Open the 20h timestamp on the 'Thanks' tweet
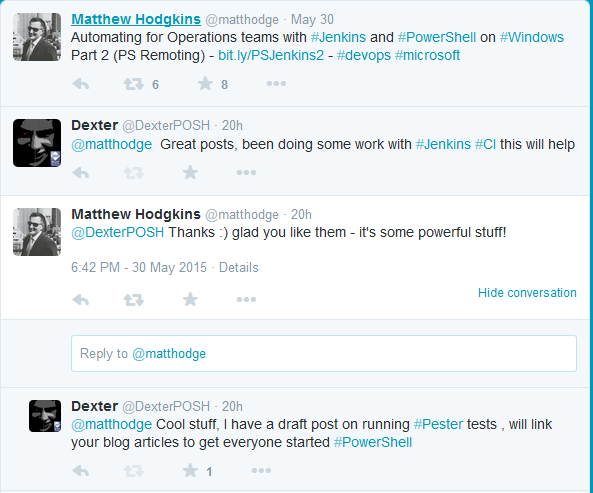The image size is (593, 493). 301,214
